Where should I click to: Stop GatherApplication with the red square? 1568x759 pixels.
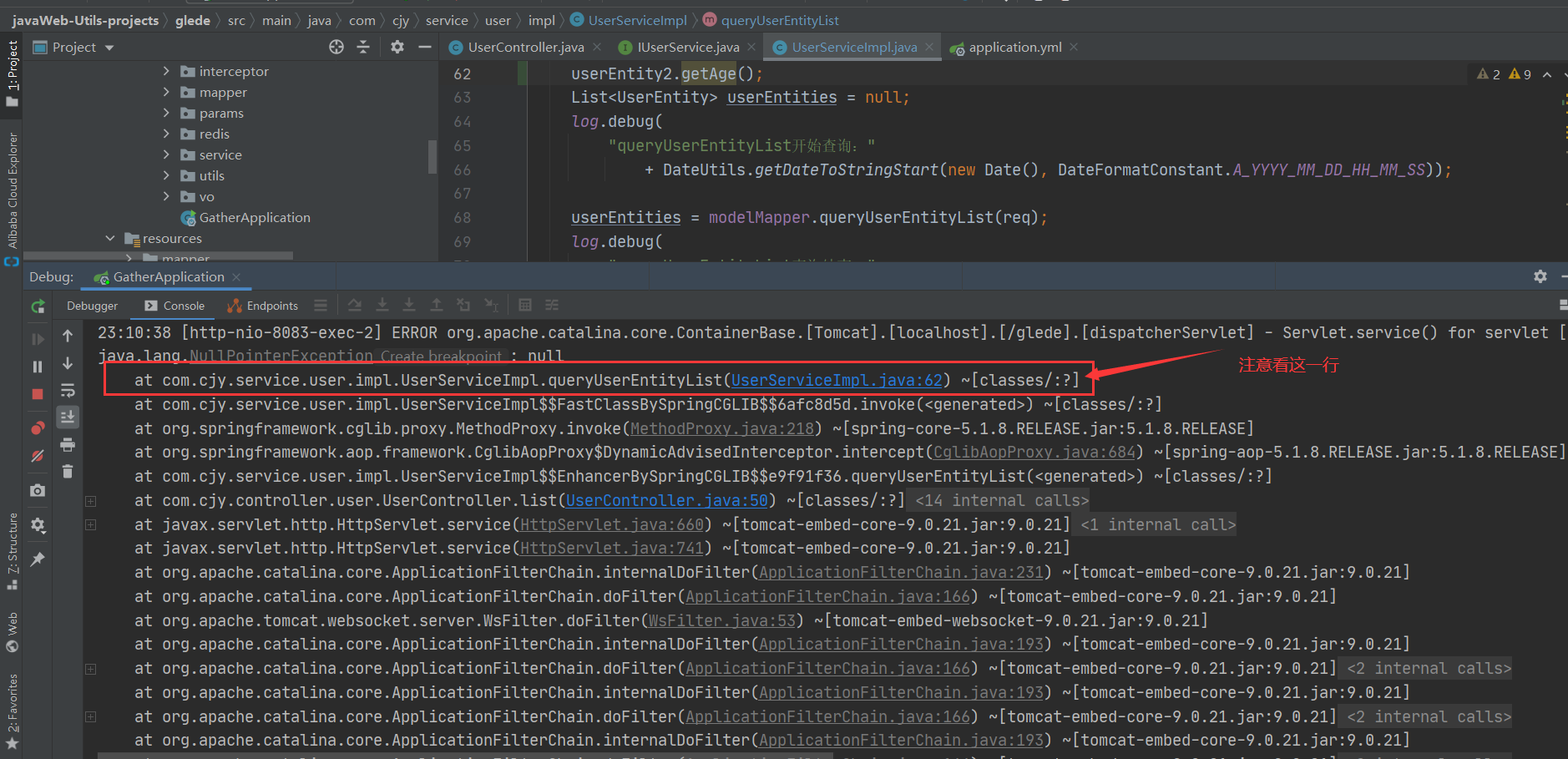coord(38,394)
